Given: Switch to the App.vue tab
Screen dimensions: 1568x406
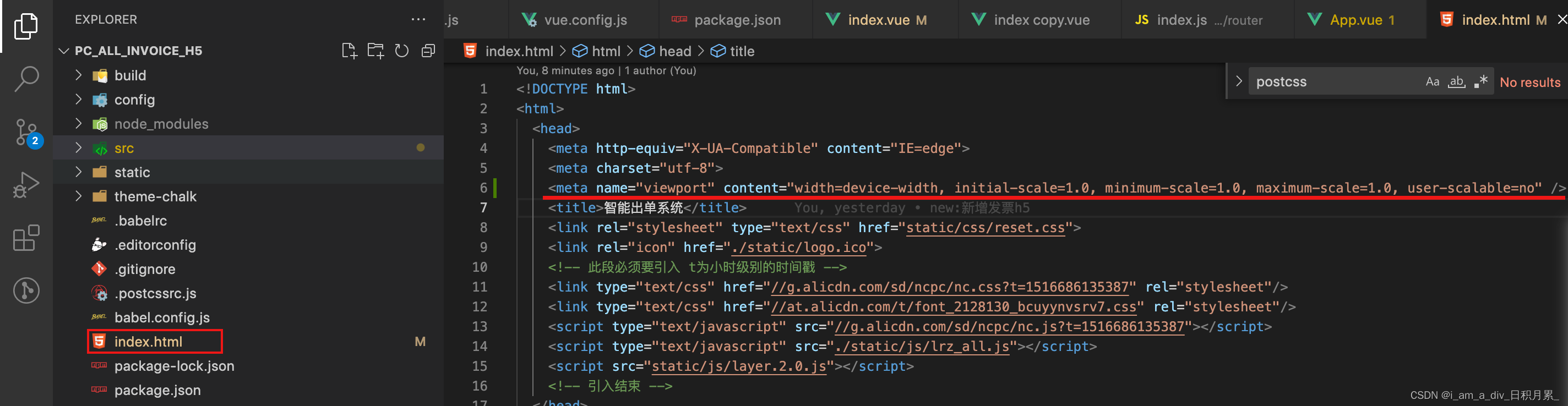Looking at the screenshot, I should tap(1360, 19).
